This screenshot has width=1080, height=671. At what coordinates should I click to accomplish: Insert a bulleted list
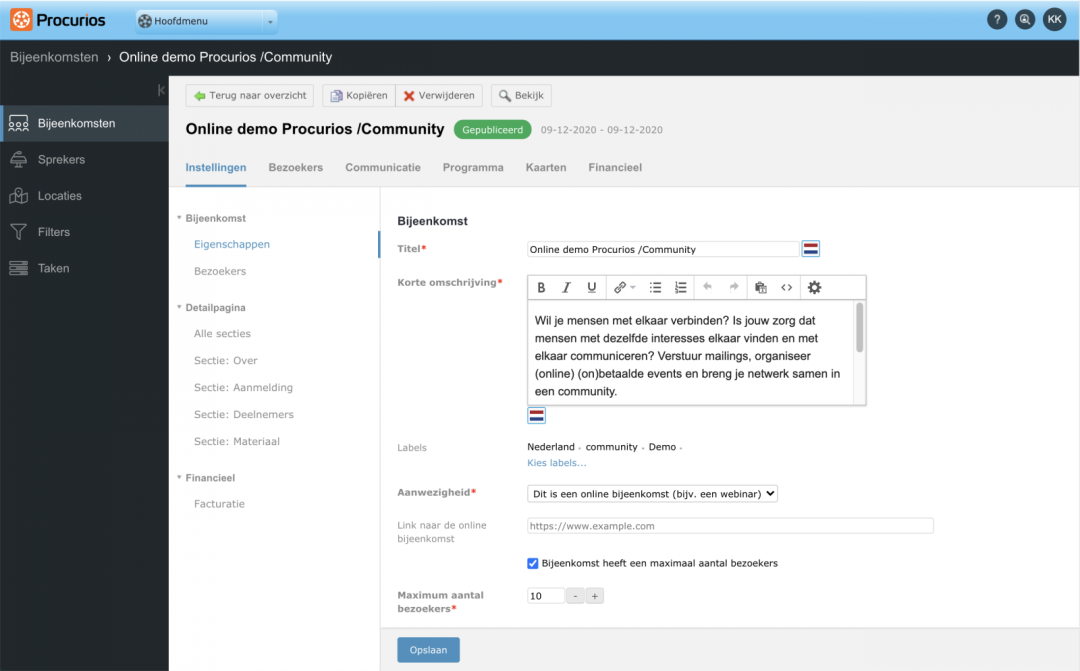[x=655, y=287]
